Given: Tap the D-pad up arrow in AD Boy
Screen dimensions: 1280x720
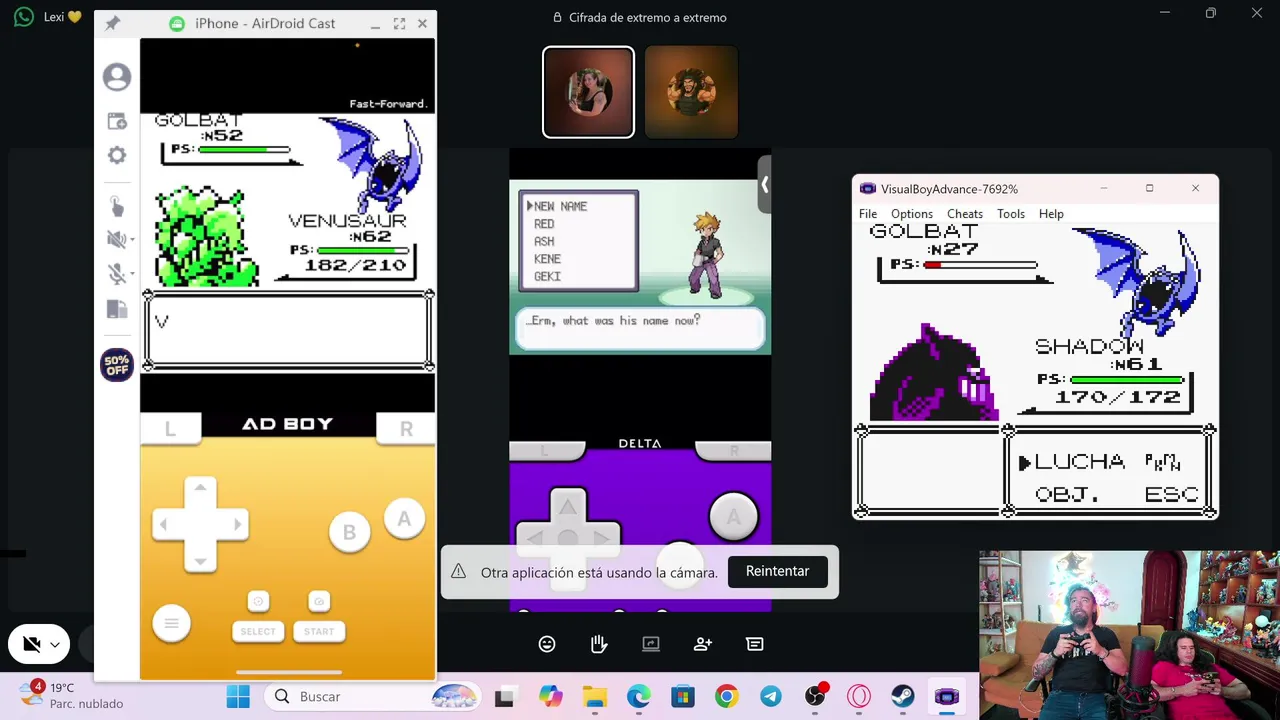Looking at the screenshot, I should (200, 488).
